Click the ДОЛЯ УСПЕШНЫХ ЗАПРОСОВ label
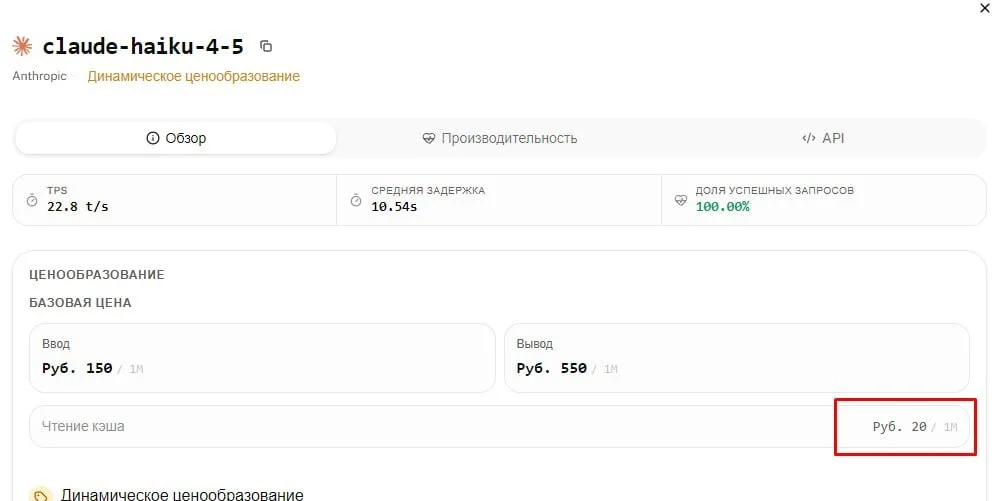Image resolution: width=995 pixels, height=501 pixels. (x=774, y=190)
